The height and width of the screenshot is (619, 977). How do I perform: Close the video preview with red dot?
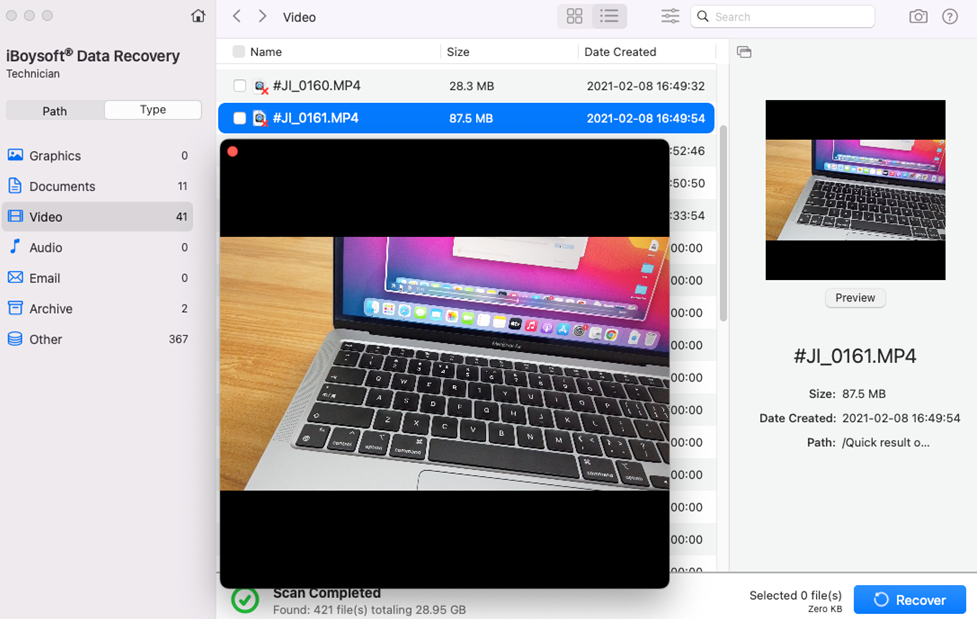pos(233,152)
